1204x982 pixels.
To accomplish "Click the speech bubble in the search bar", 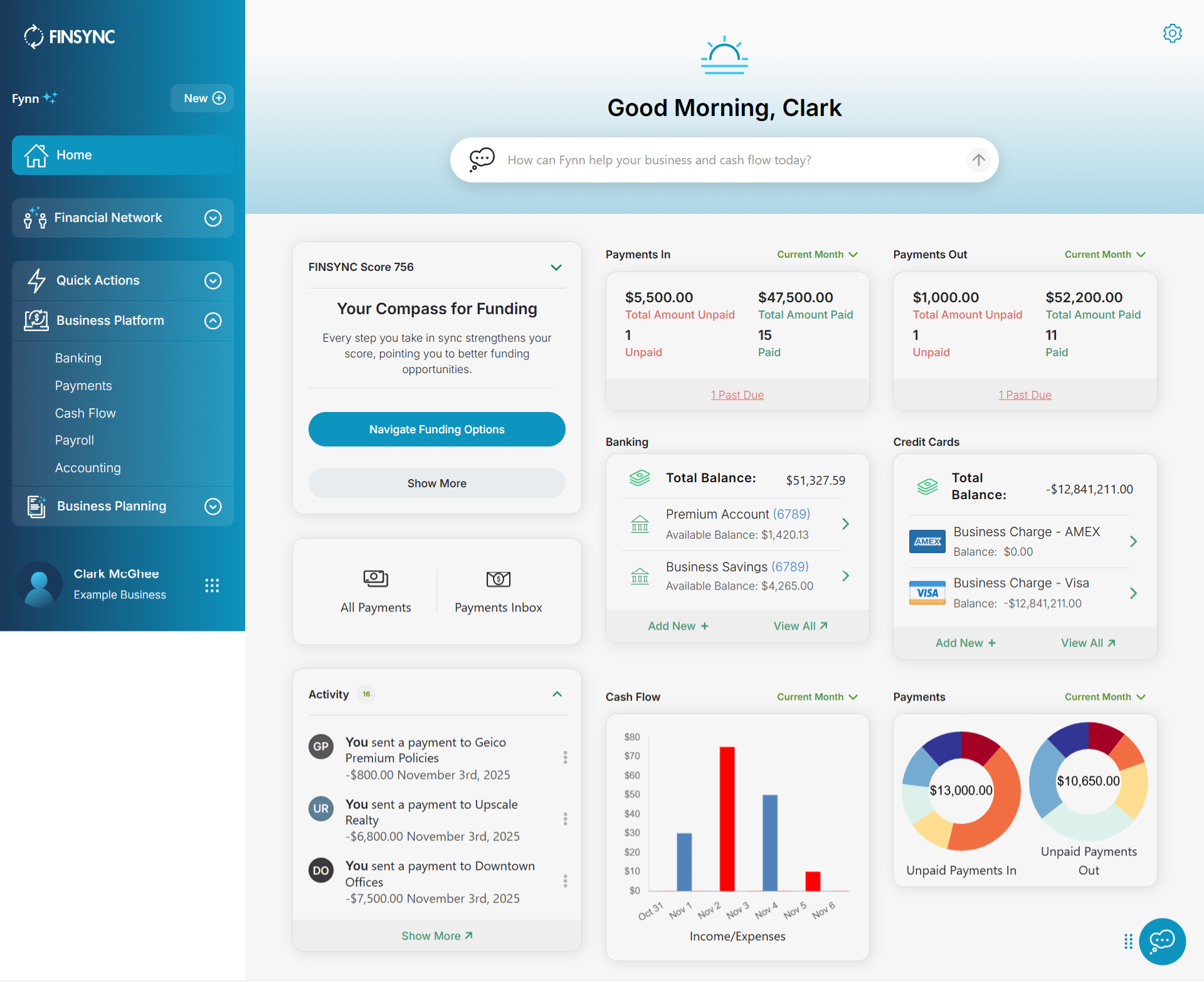I will click(x=481, y=159).
